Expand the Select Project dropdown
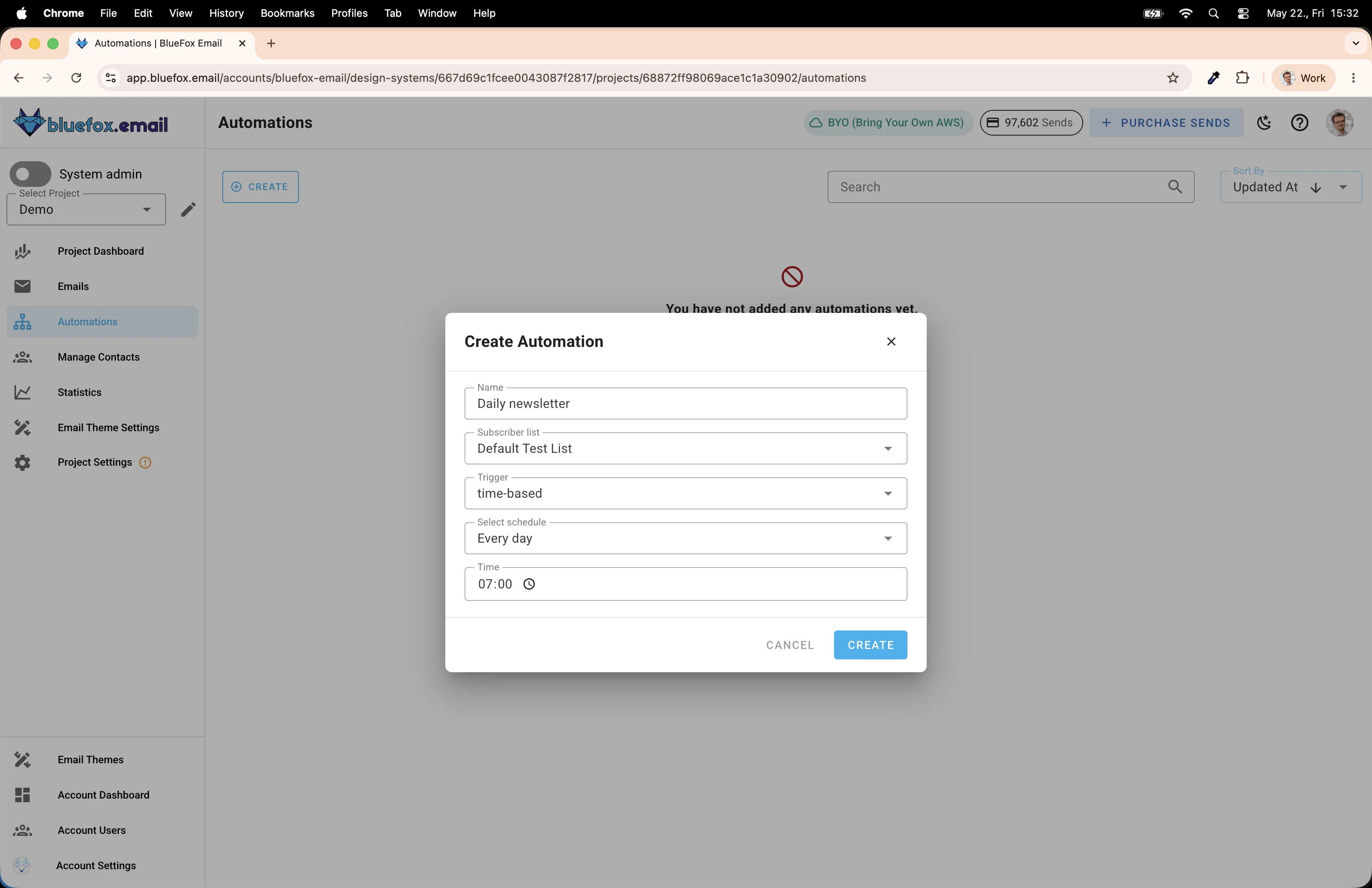This screenshot has height=888, width=1372. click(87, 209)
